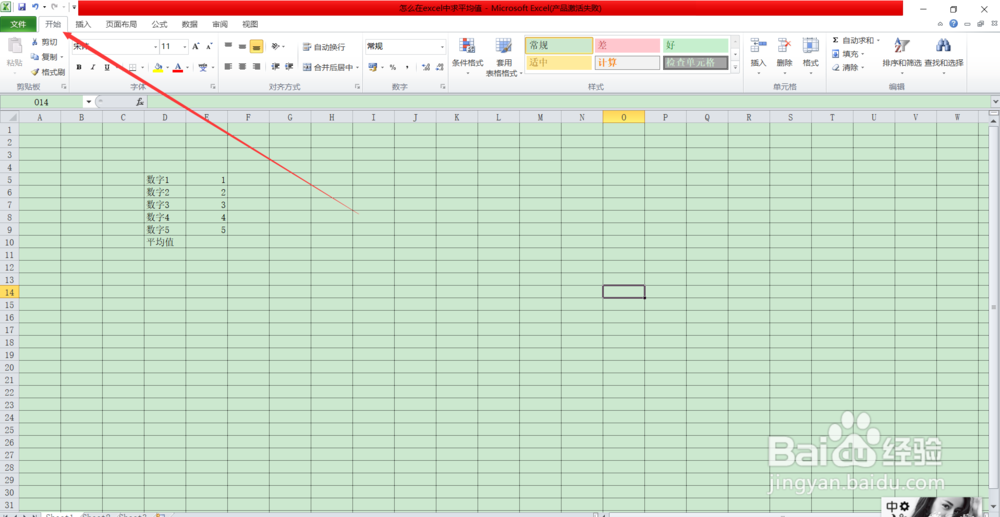Open Clear (清除) dropdown

pyautogui.click(x=848, y=68)
